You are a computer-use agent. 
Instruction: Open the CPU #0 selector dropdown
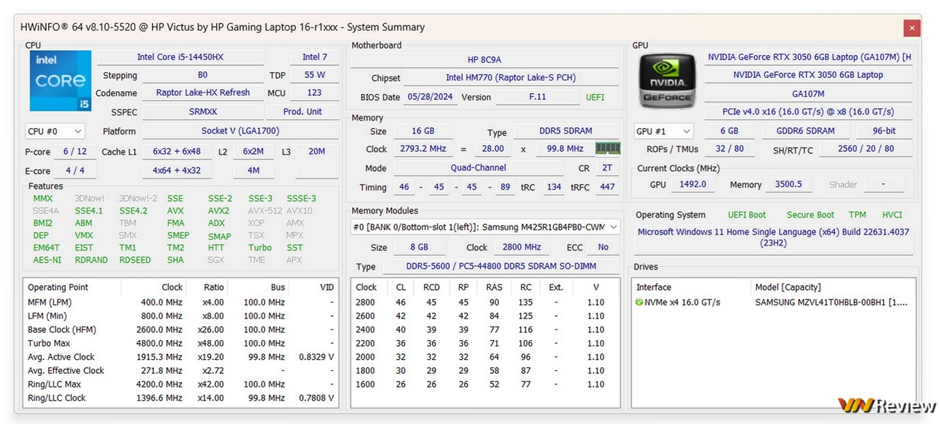(x=55, y=131)
